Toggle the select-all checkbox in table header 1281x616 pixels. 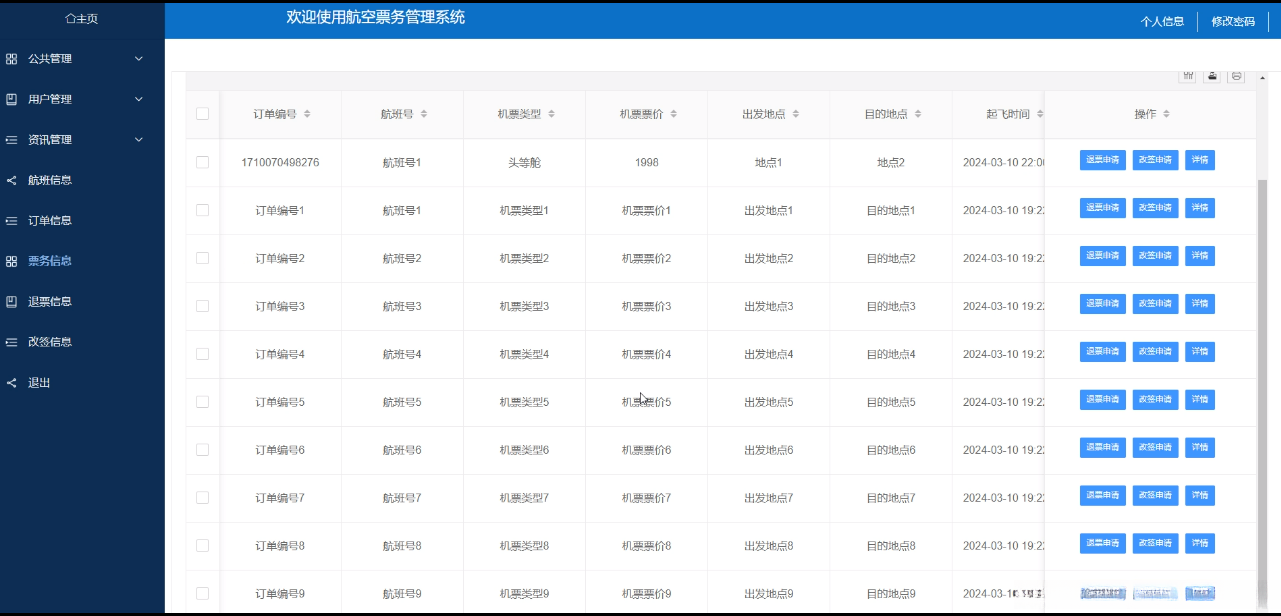click(203, 114)
